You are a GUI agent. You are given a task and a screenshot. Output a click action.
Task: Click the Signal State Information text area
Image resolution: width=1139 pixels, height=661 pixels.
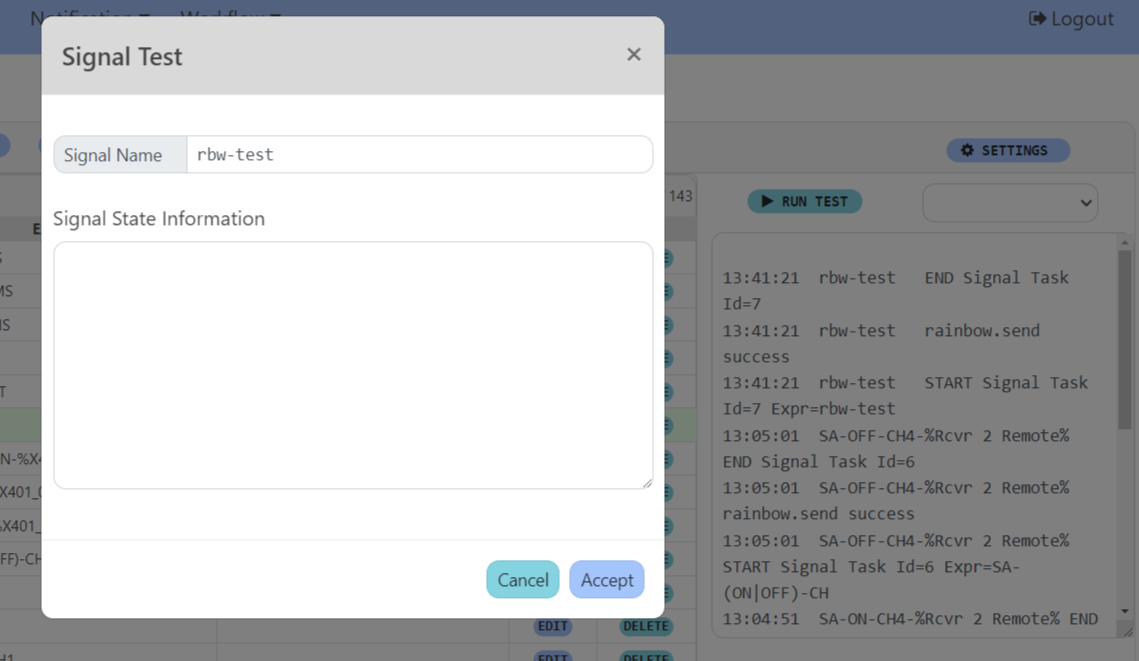click(352, 365)
